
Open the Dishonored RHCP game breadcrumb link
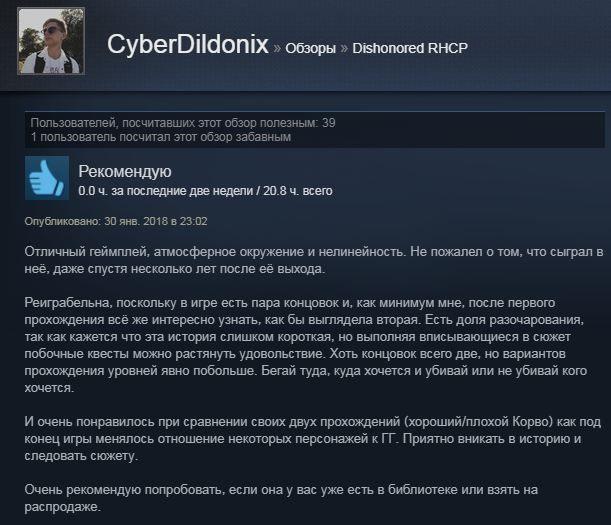[x=410, y=48]
